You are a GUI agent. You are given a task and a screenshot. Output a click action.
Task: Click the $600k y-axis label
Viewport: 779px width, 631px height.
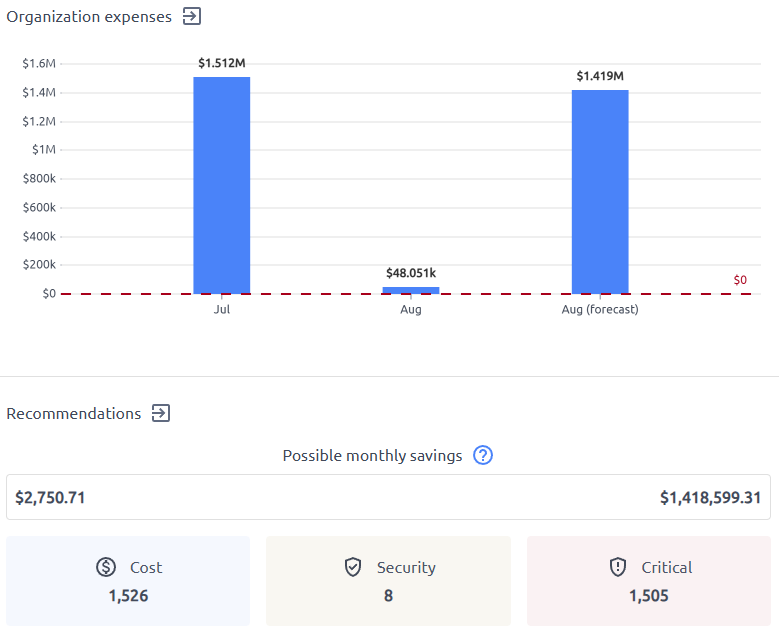click(39, 207)
